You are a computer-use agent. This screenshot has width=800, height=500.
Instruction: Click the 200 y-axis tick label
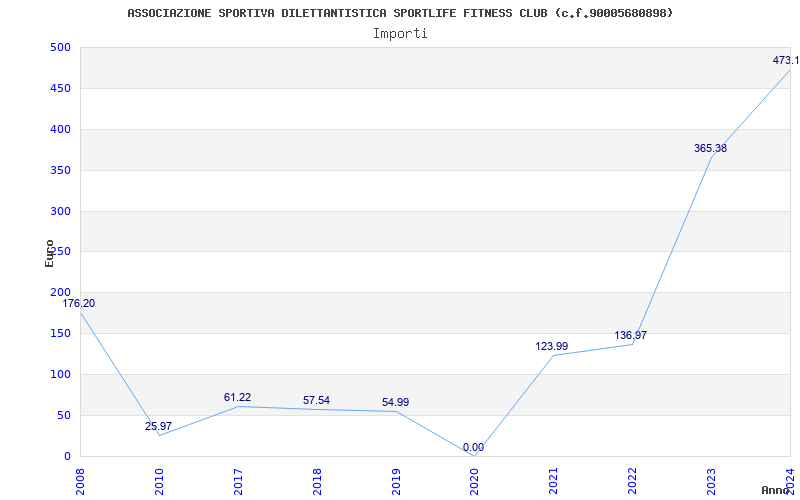click(60, 293)
